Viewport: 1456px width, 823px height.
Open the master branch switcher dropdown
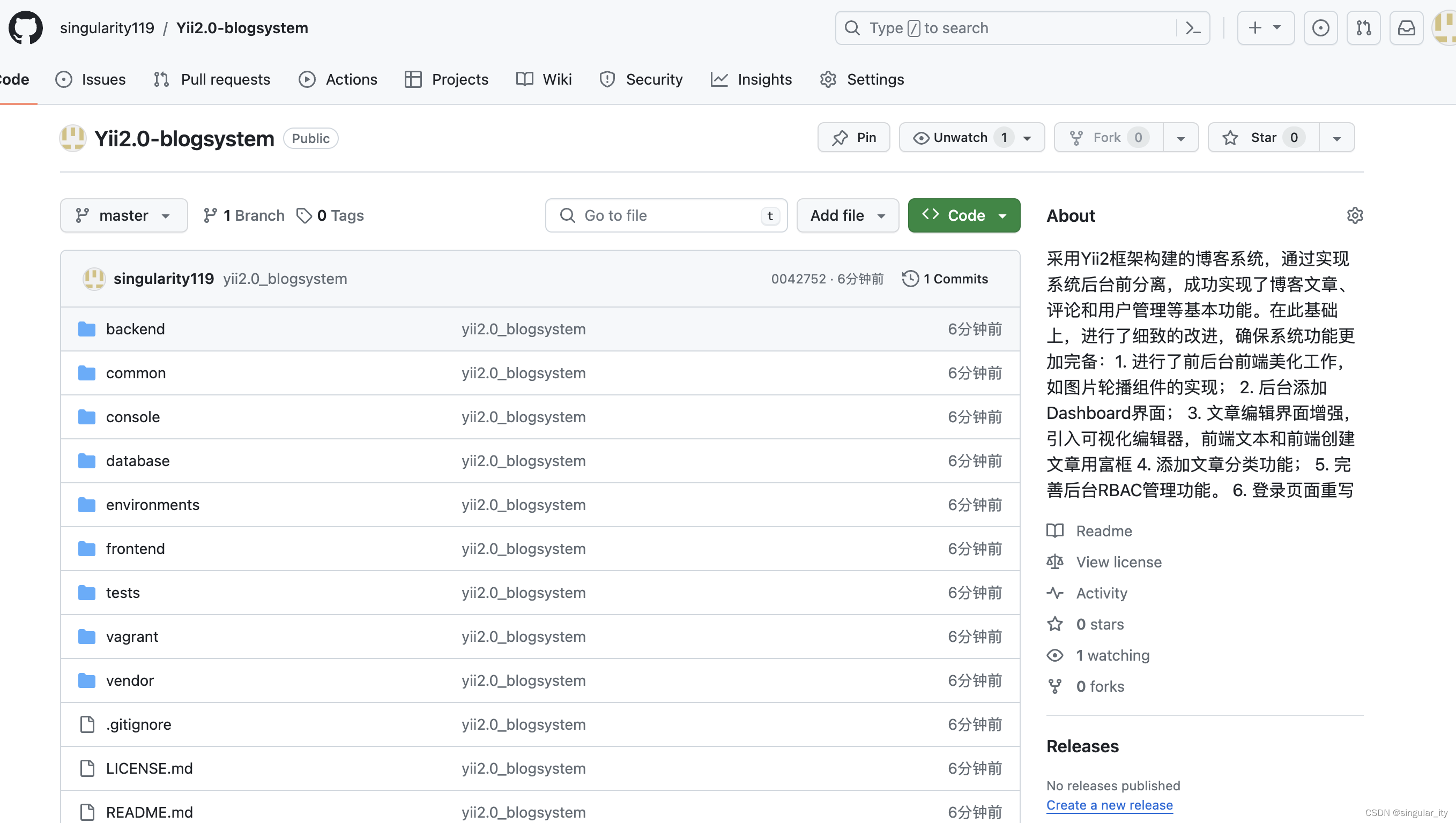[x=124, y=215]
